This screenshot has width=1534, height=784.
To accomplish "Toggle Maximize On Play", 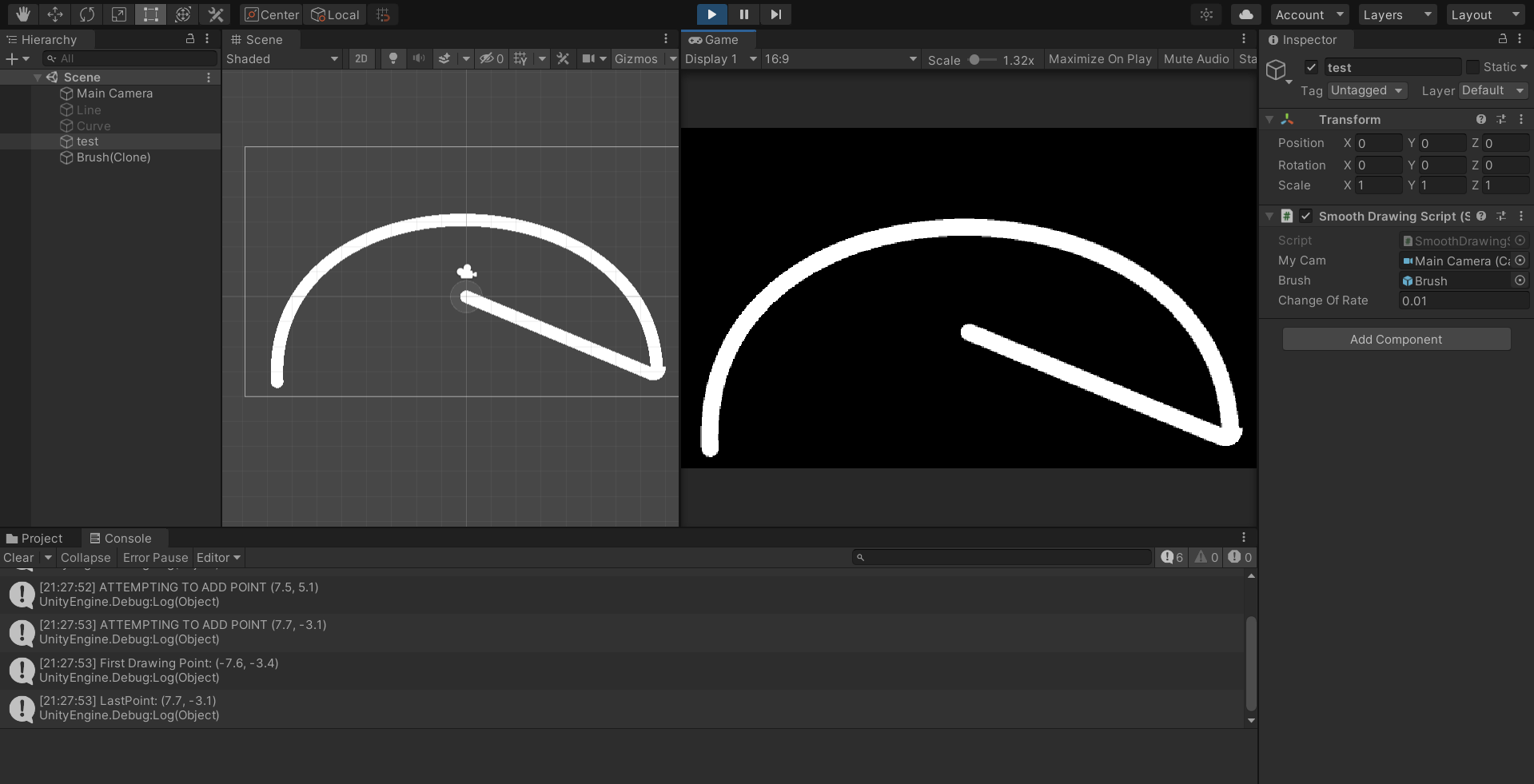I will [x=1100, y=59].
